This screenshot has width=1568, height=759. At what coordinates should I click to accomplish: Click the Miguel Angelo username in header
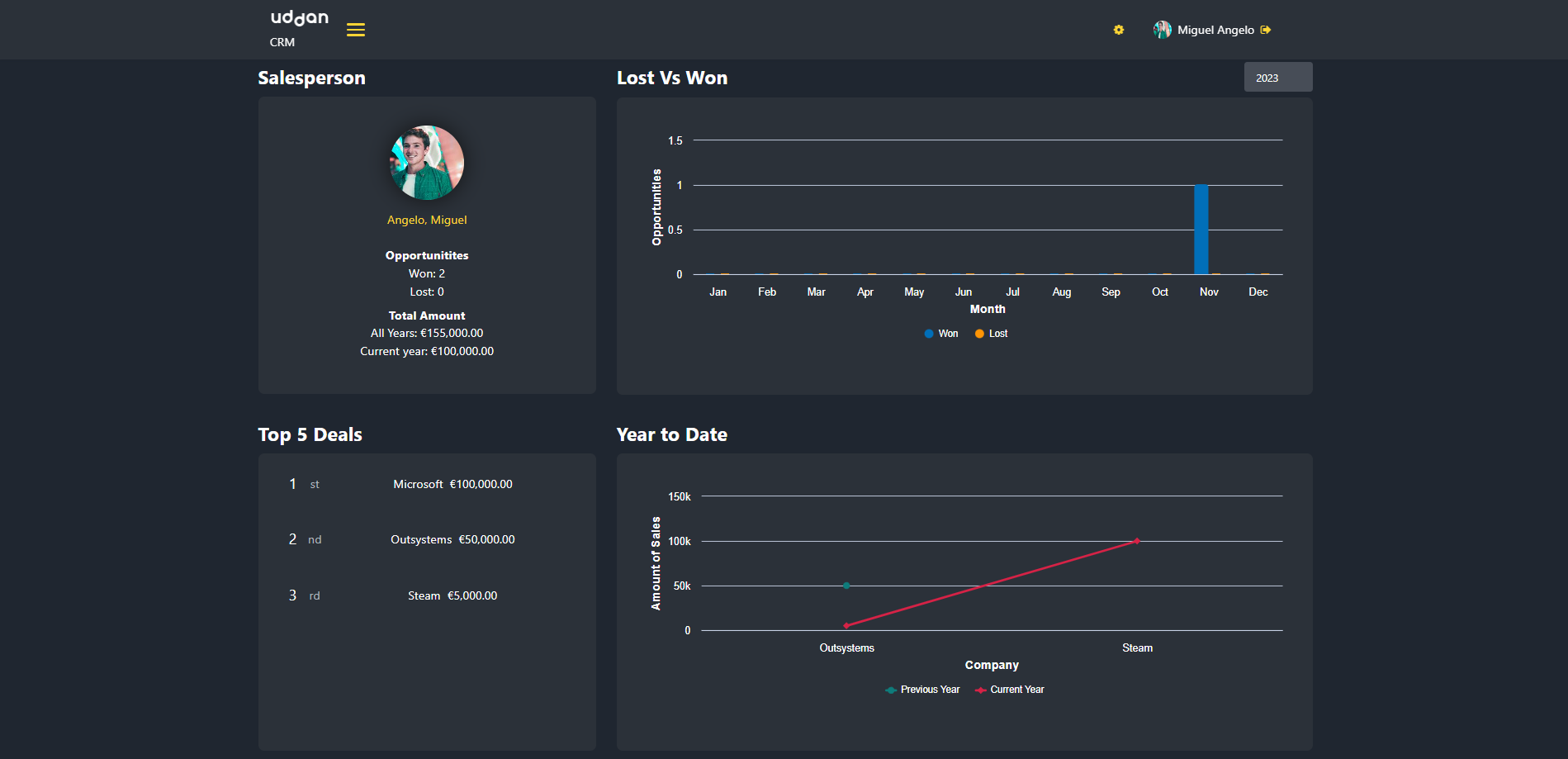(1215, 30)
